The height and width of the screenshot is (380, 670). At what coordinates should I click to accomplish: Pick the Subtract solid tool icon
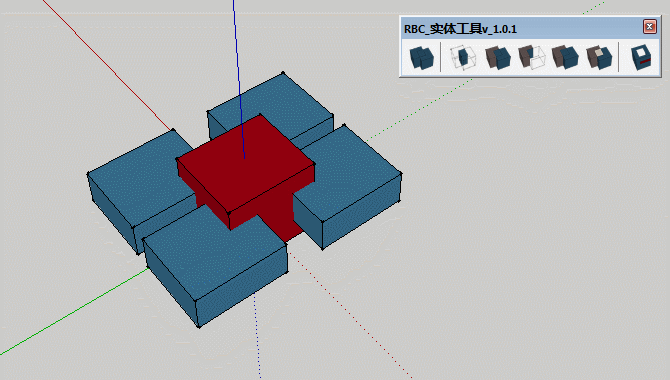tap(532, 57)
